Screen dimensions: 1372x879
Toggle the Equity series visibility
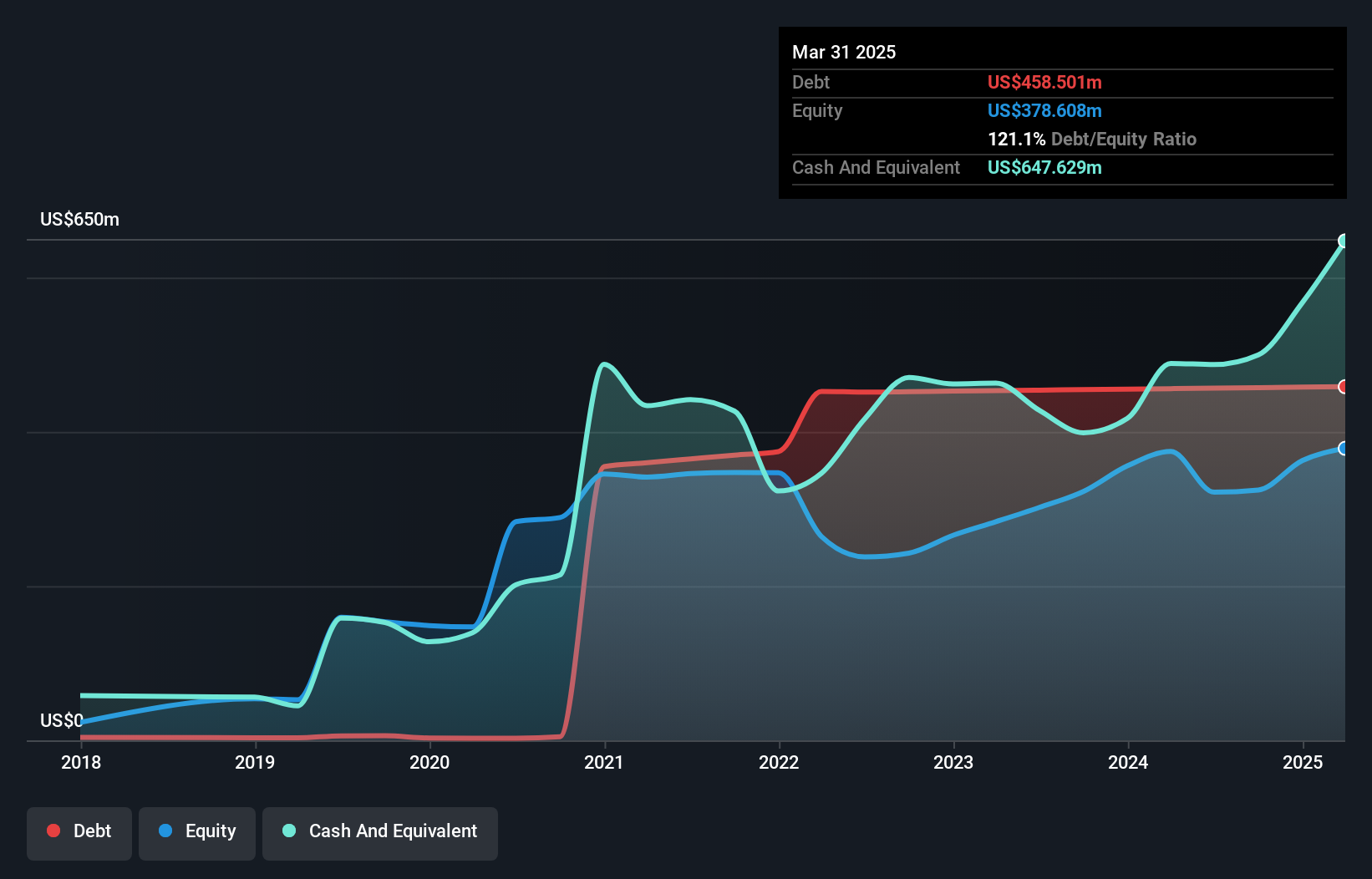(196, 831)
